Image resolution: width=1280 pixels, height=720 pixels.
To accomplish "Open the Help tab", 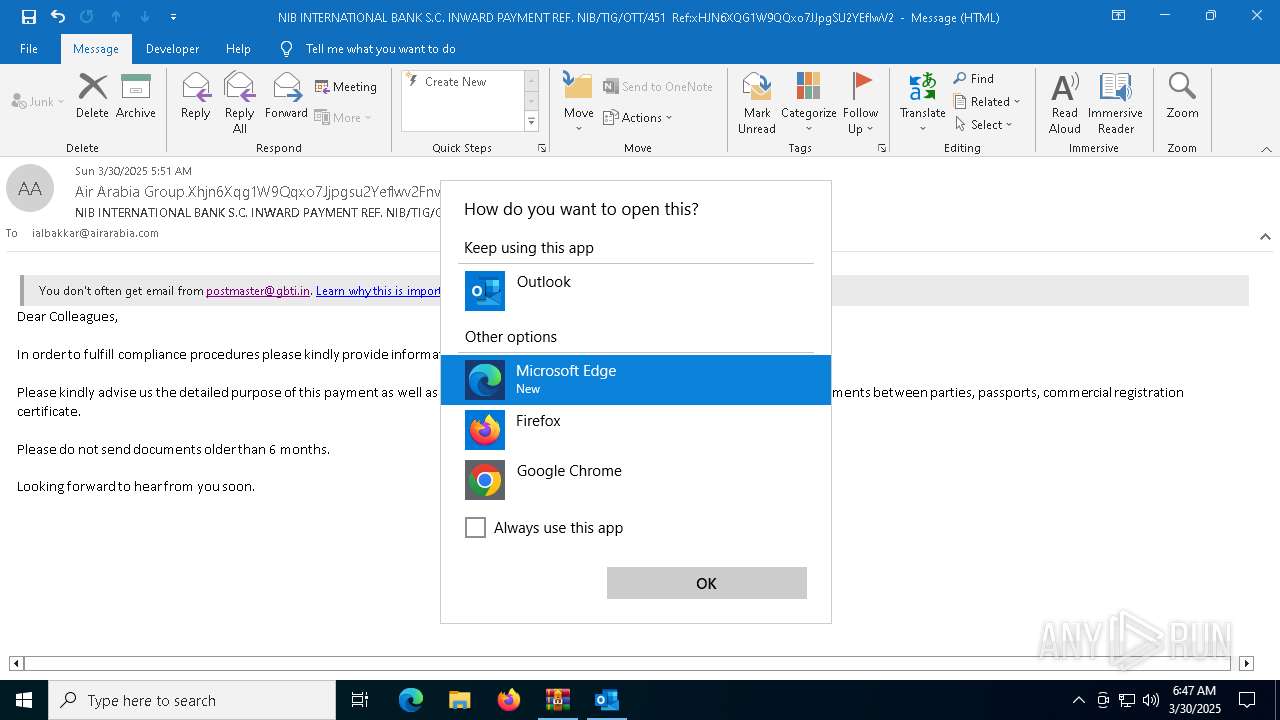I will click(238, 48).
